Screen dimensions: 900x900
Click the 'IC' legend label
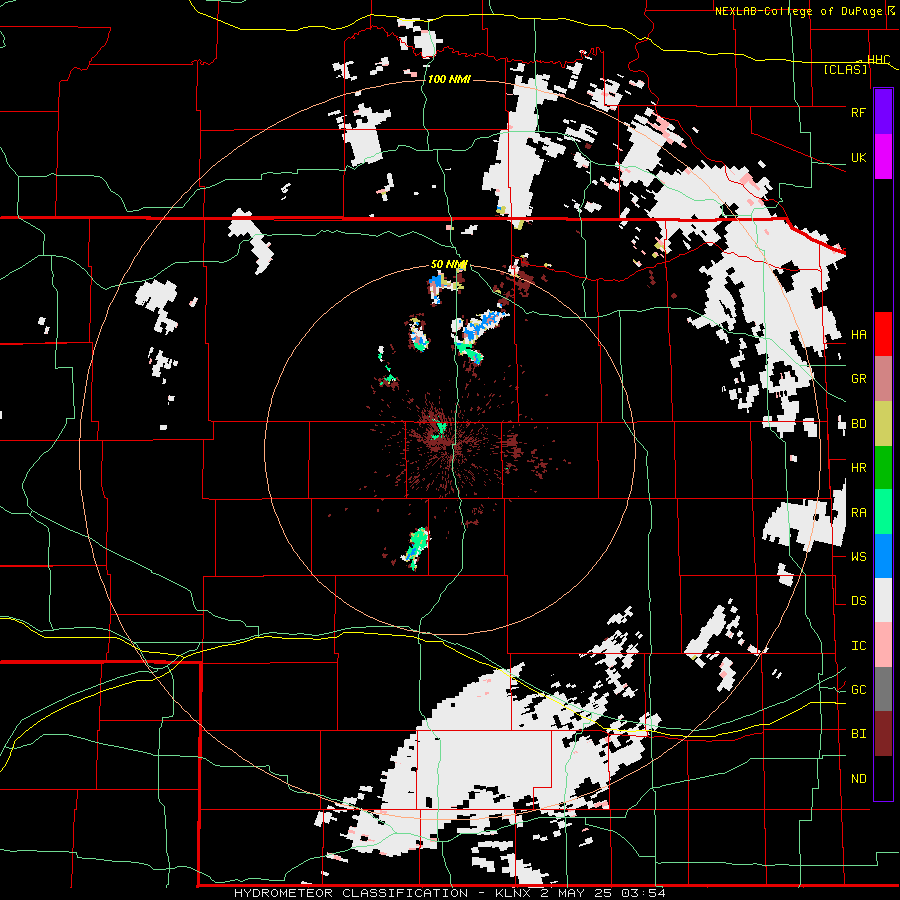(x=858, y=646)
